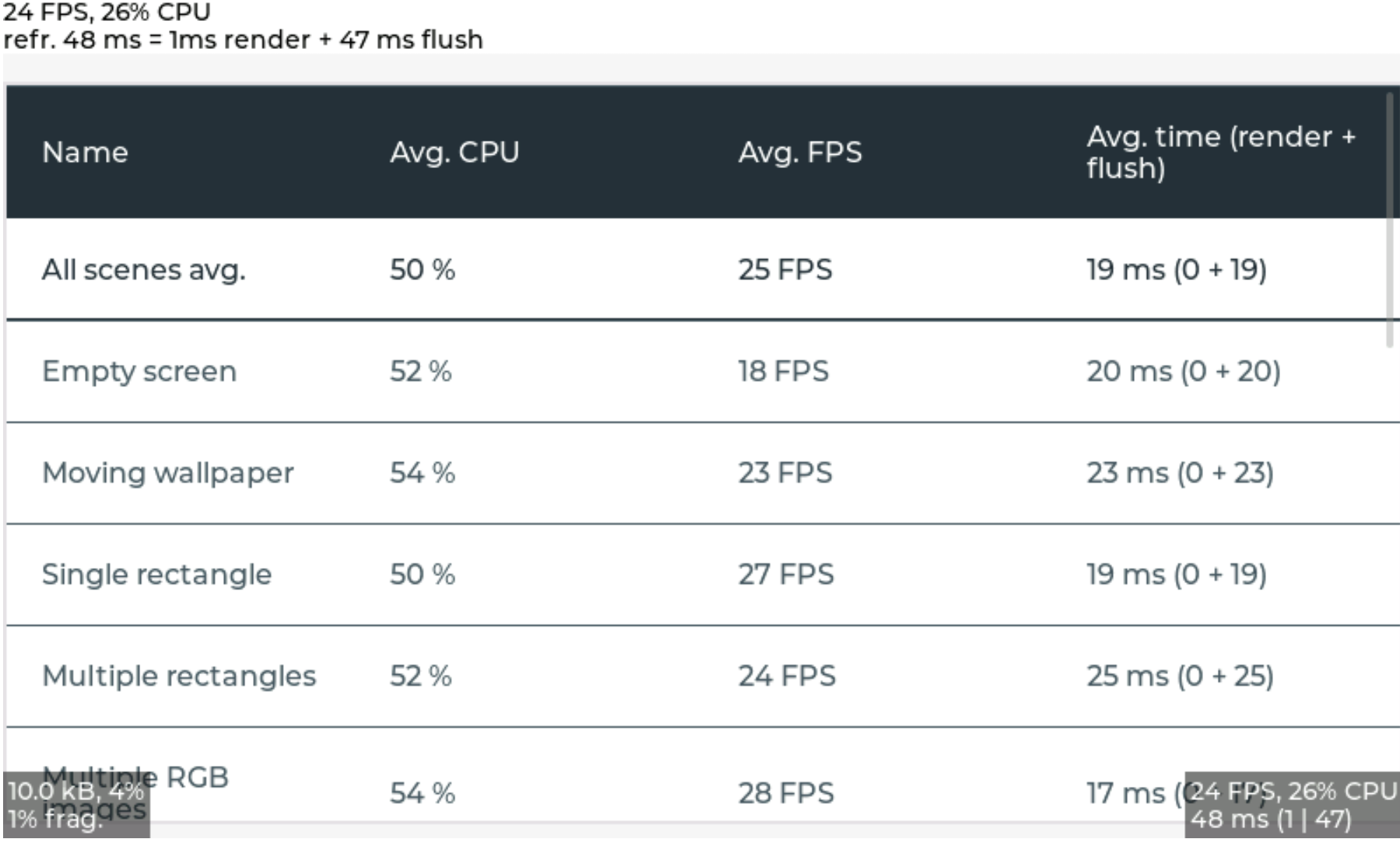Click the "Name" column header
Screen dimensions: 1400x846
(x=85, y=153)
